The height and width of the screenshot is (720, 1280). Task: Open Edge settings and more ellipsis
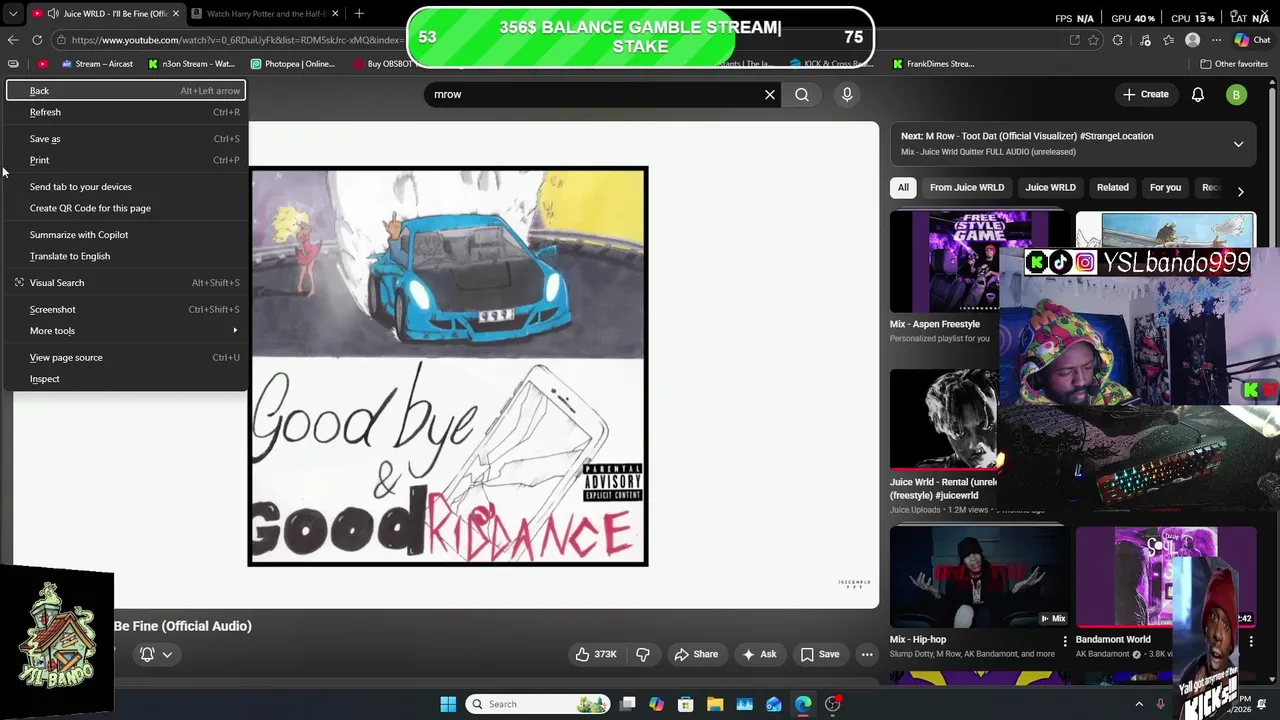[x=1216, y=40]
